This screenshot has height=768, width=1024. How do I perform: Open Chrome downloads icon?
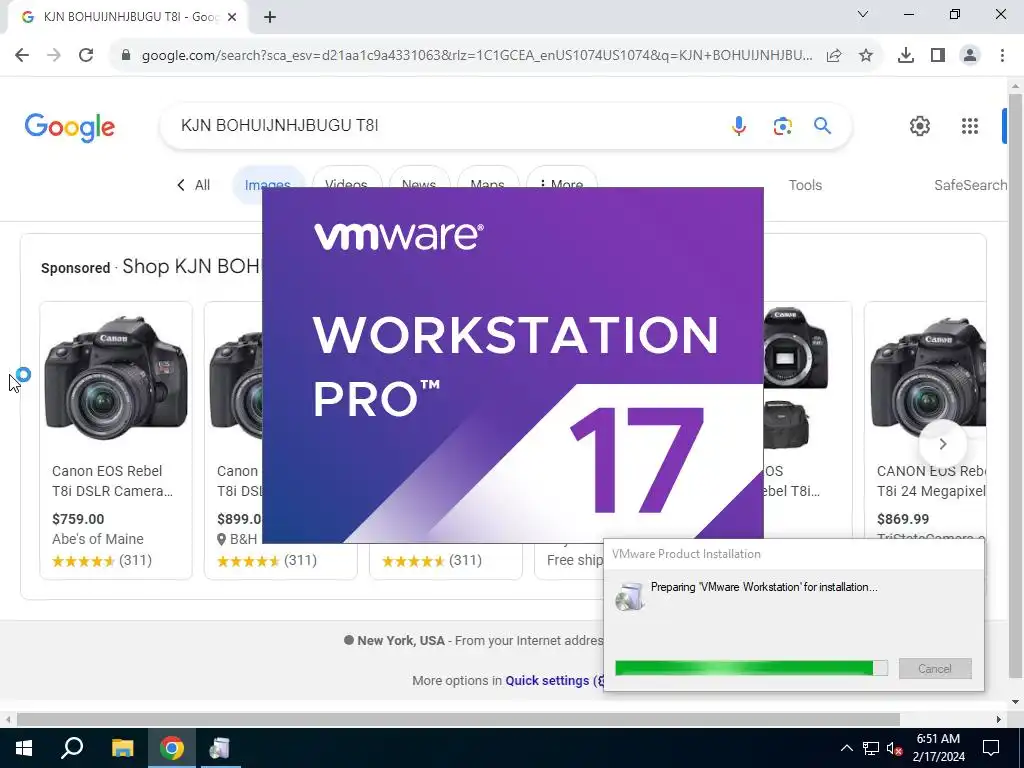click(906, 56)
